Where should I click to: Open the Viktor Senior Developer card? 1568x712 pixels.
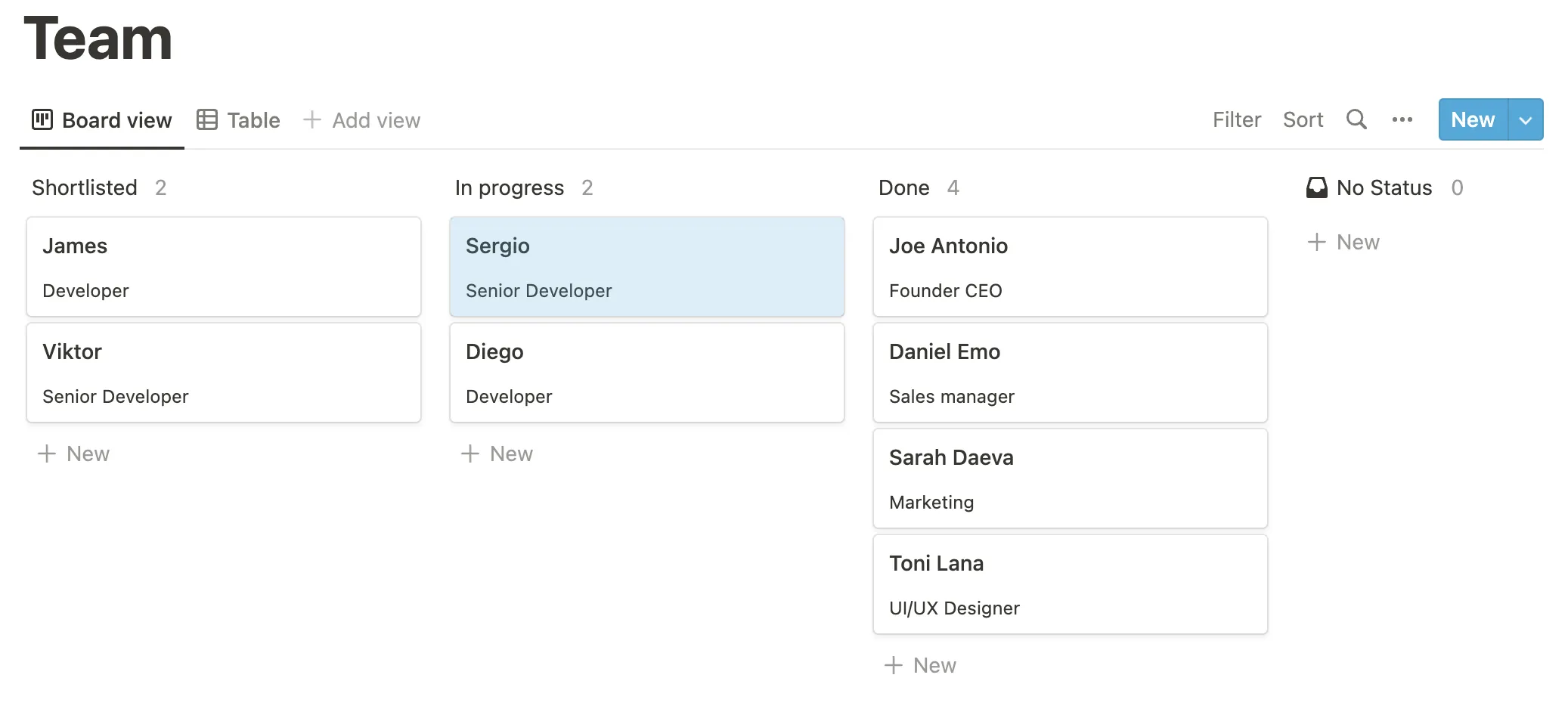tap(224, 373)
